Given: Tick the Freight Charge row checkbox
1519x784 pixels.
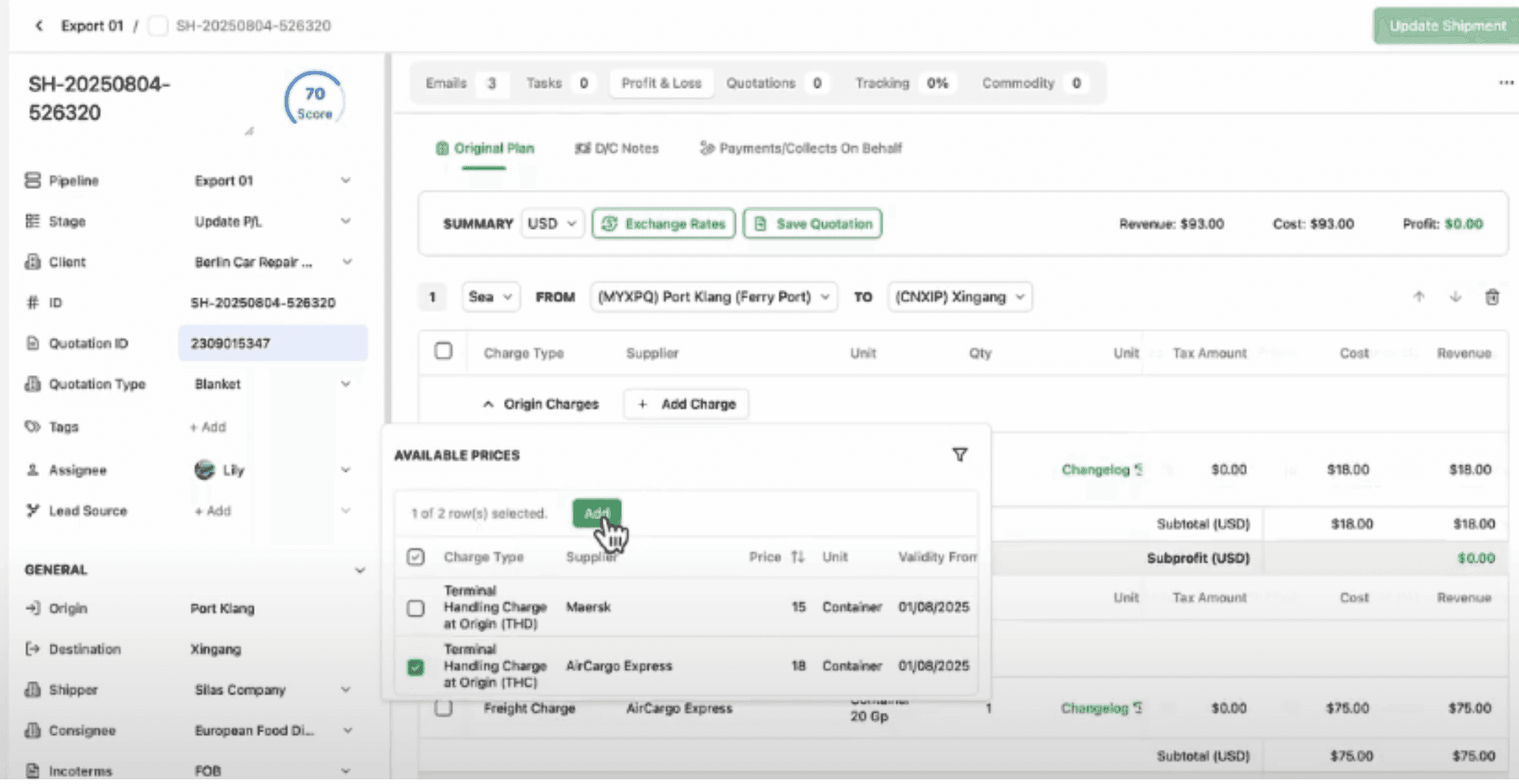Looking at the screenshot, I should pos(444,708).
